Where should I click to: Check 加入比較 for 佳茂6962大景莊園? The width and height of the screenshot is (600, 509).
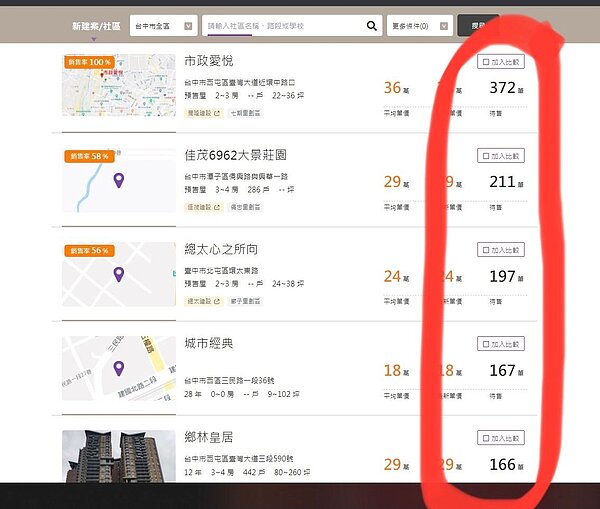pos(501,156)
